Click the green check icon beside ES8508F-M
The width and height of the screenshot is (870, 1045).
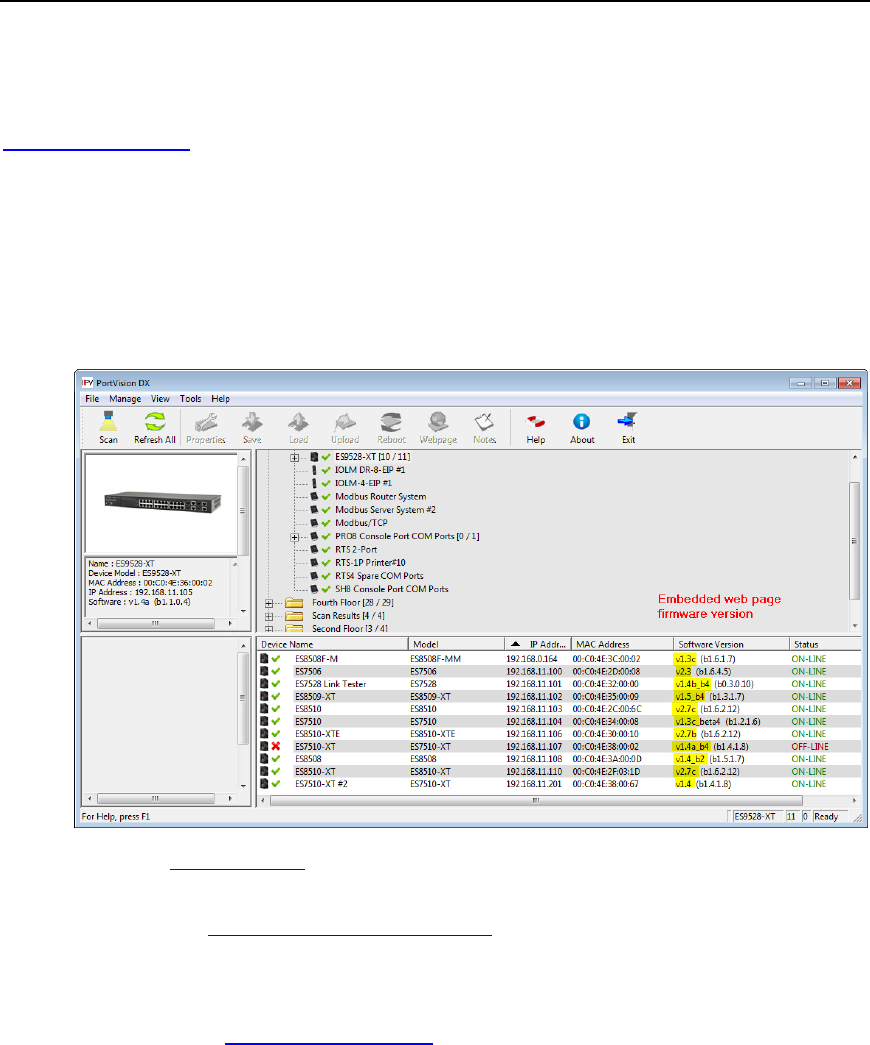276,658
